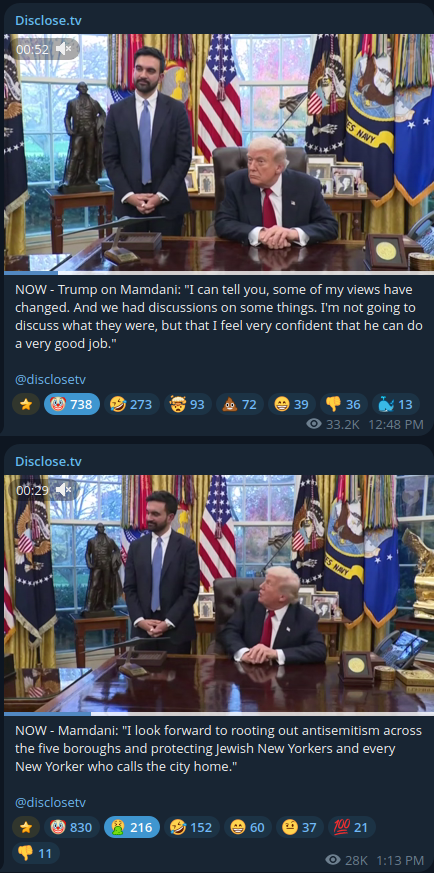Image resolution: width=434 pixels, height=873 pixels.
Task: Open Disclose.tv channel from first post header
Action: 48,21
